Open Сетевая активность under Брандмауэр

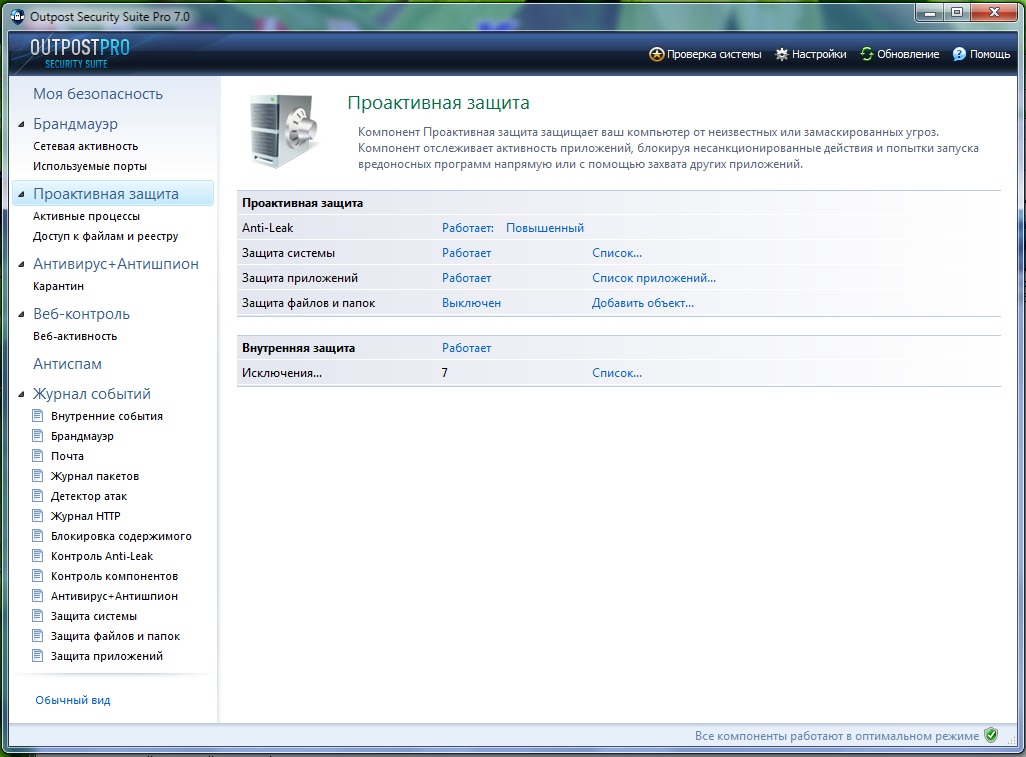(x=86, y=146)
